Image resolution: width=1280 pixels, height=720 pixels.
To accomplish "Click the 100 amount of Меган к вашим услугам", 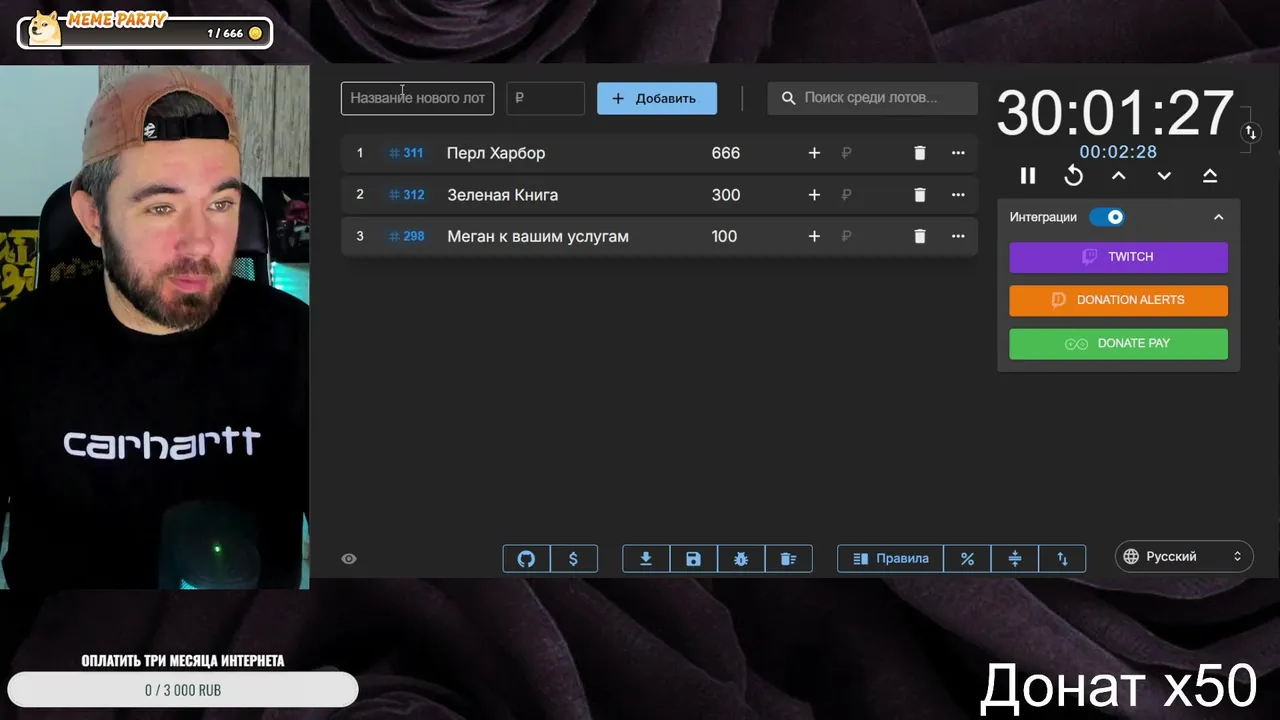I will tap(724, 236).
